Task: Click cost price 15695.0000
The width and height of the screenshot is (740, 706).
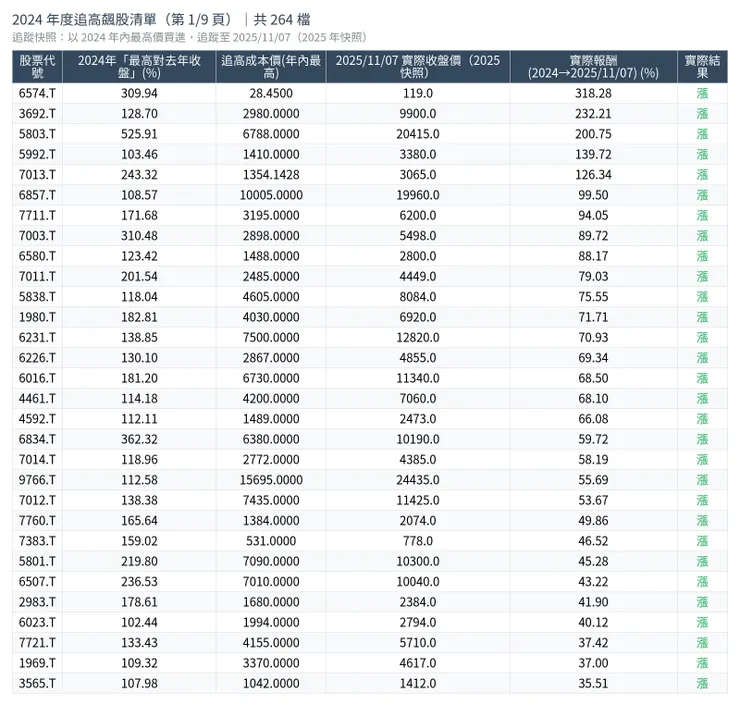Action: pos(271,480)
